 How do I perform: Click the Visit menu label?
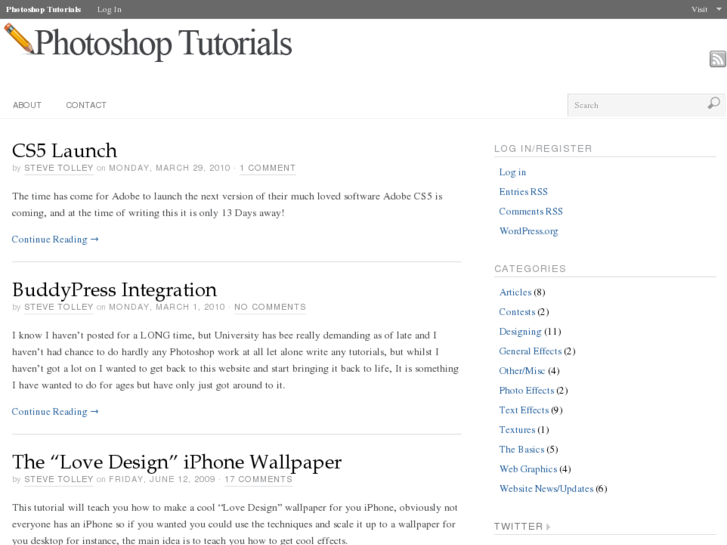(x=699, y=9)
